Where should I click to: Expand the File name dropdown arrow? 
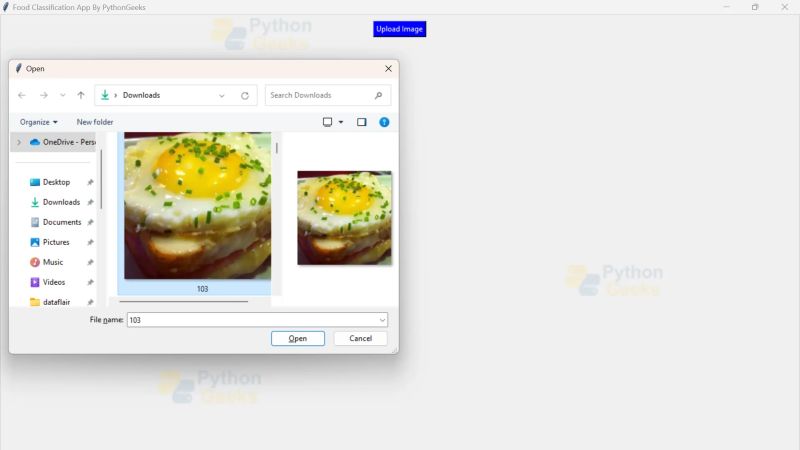coord(382,320)
